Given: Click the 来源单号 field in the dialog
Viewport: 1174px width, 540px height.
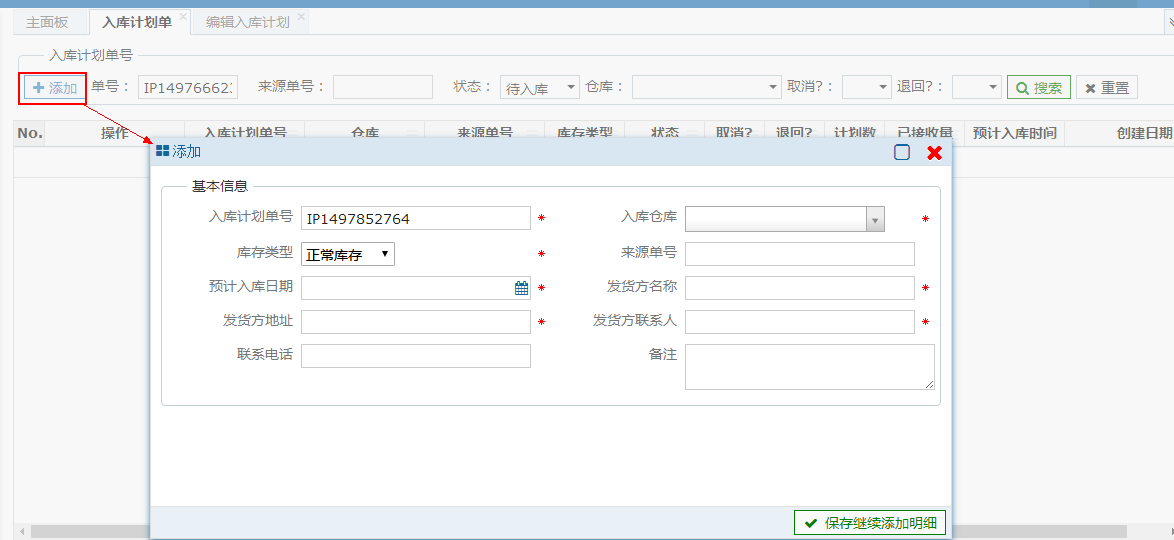Looking at the screenshot, I should click(x=800, y=254).
